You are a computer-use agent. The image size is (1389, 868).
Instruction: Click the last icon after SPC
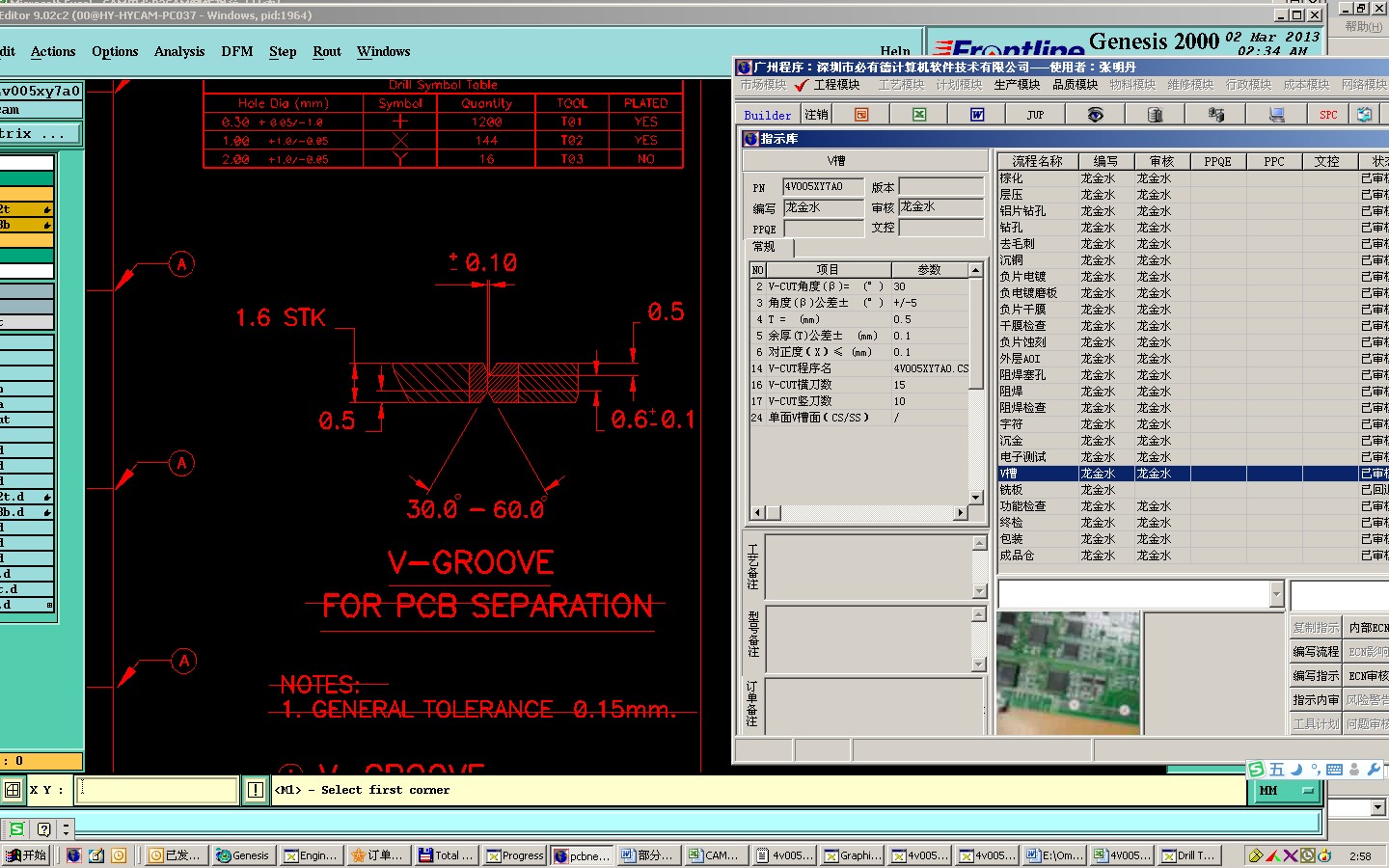pyautogui.click(x=1364, y=115)
